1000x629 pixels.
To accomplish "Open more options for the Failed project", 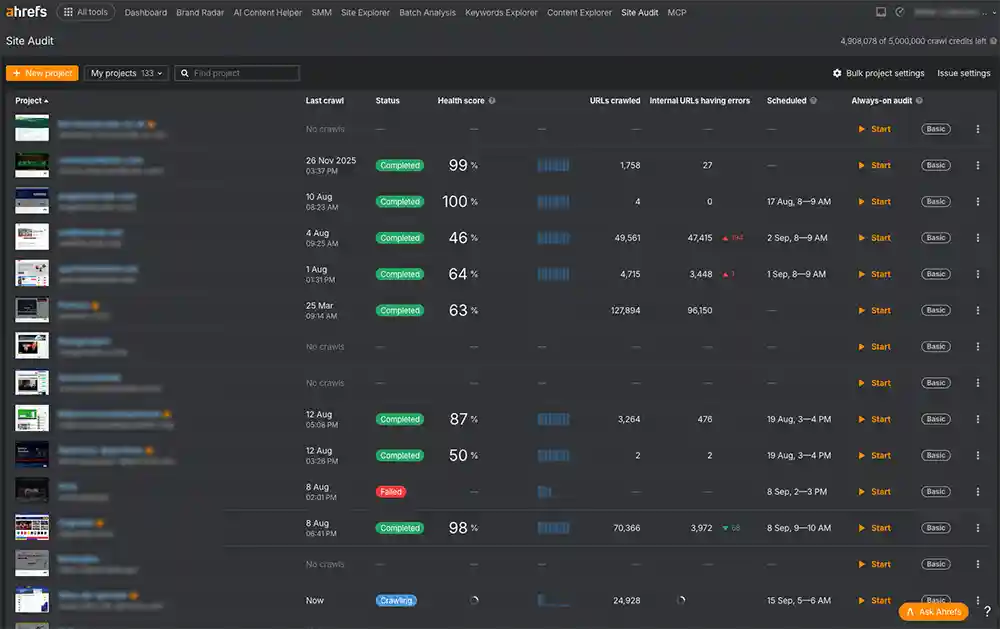I will tap(978, 492).
